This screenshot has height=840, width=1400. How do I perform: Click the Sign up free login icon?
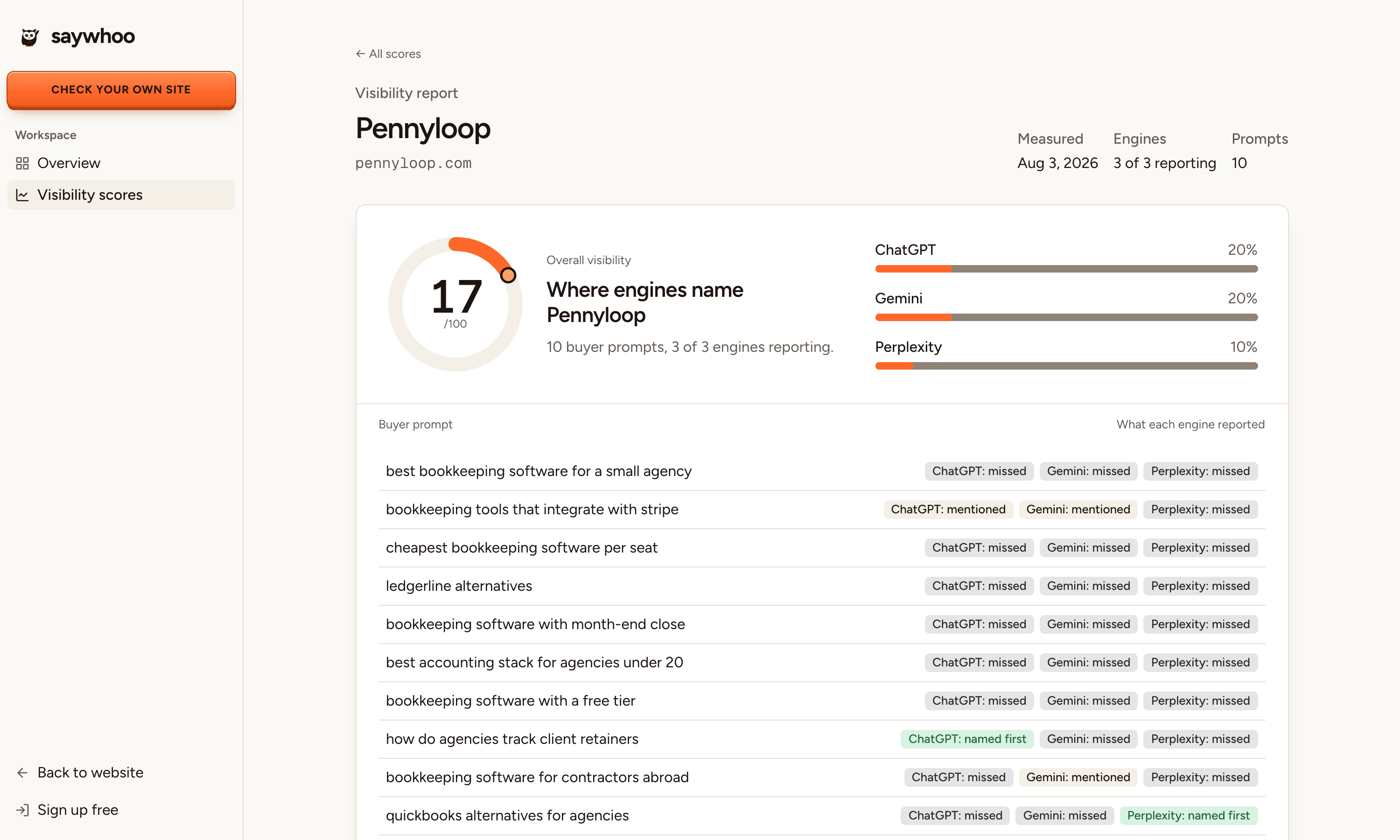pyautogui.click(x=22, y=810)
